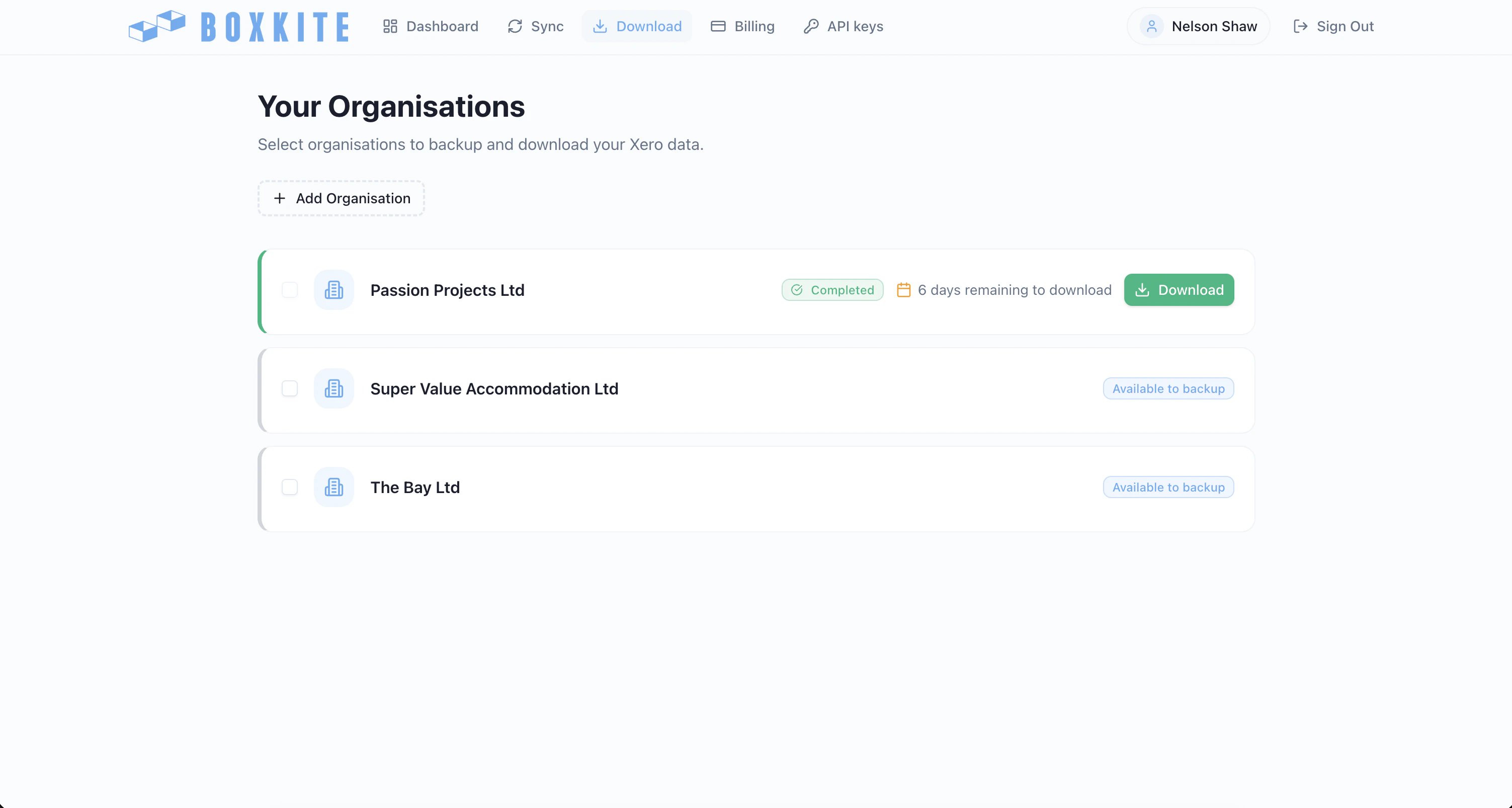This screenshot has width=1512, height=808.
Task: Click the subtitle about Xero data
Action: pos(481,144)
